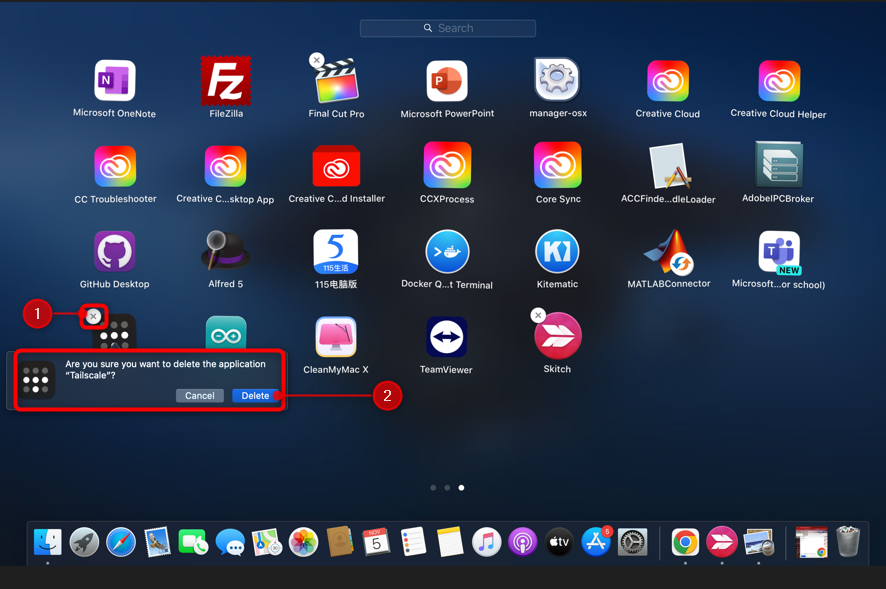Launch FileZilla from Launchpad
Viewport: 886px width, 589px height.
click(x=226, y=82)
